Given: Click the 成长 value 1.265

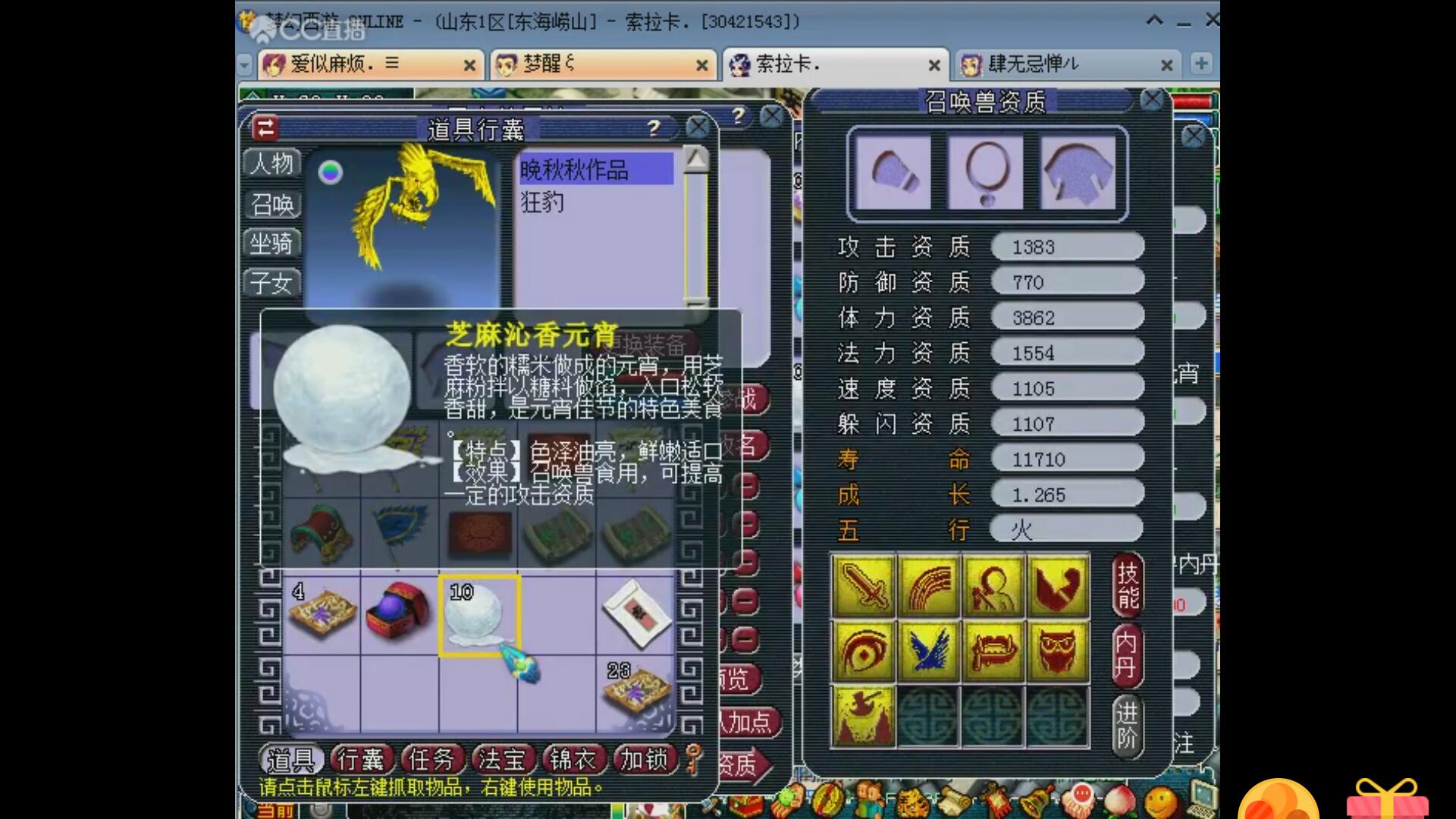Looking at the screenshot, I should (x=1068, y=494).
